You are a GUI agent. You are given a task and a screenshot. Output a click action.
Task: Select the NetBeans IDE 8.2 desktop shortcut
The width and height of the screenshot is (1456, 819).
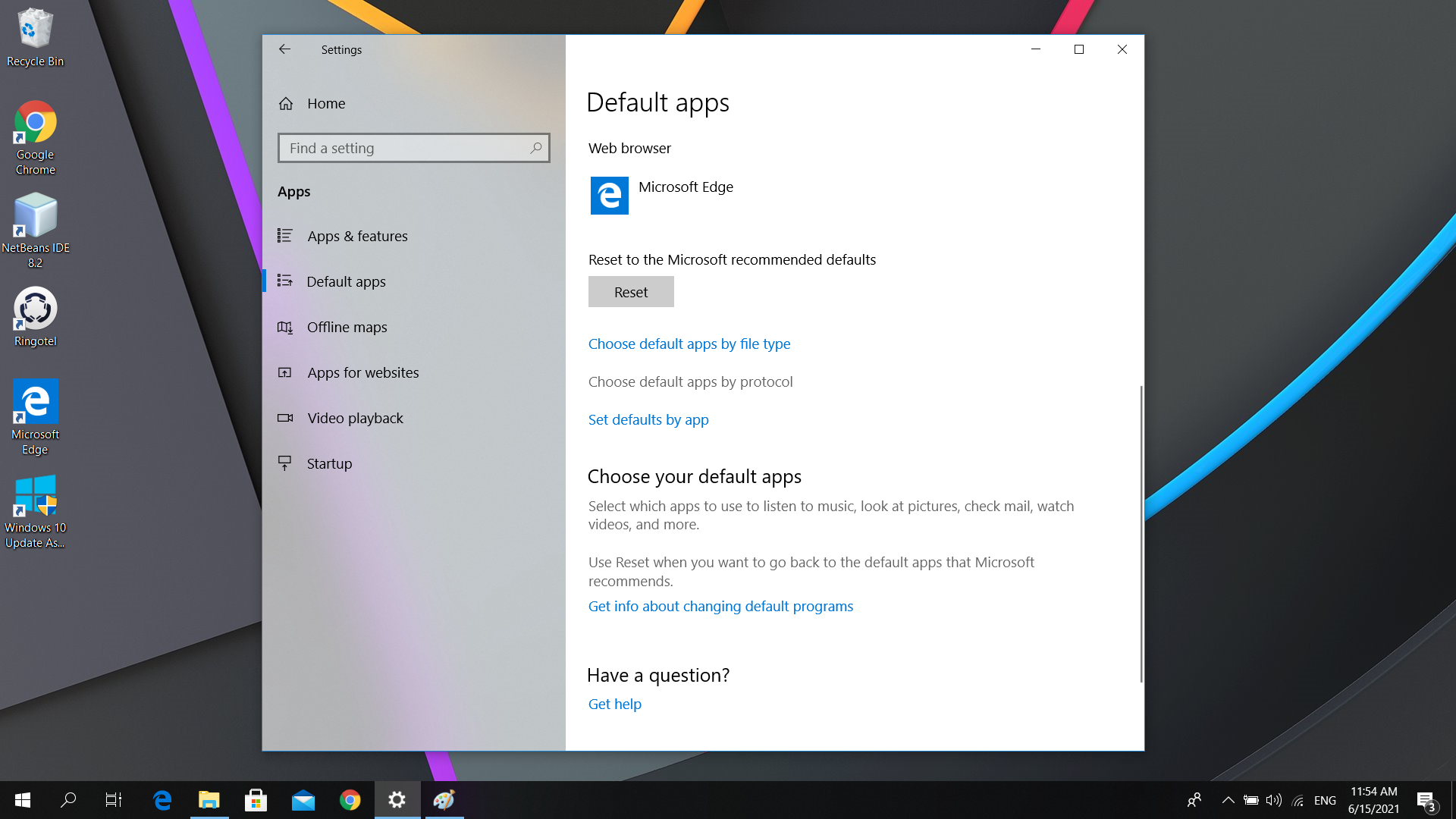tap(35, 231)
